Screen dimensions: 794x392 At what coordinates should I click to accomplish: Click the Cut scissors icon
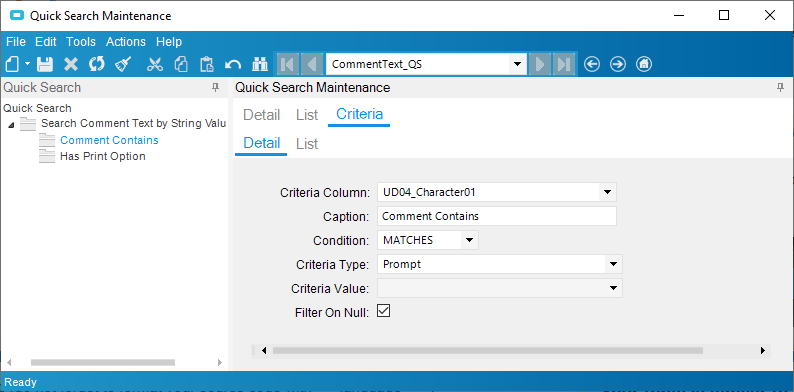155,64
